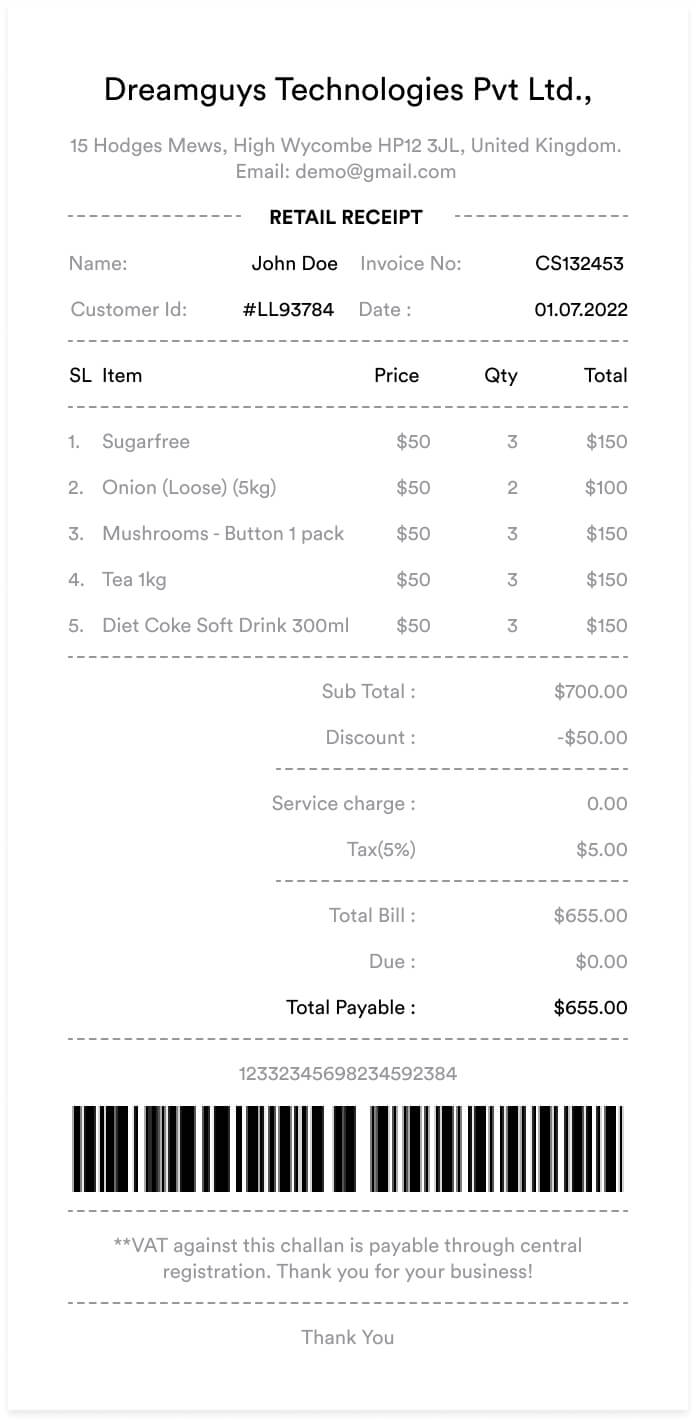
Task: Click the Price column header
Action: point(396,376)
